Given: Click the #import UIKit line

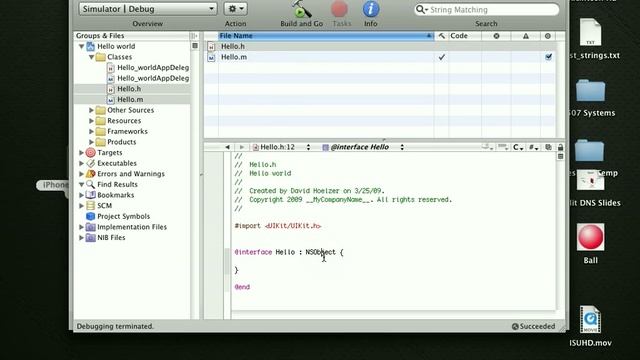Looking at the screenshot, I should [x=278, y=226].
